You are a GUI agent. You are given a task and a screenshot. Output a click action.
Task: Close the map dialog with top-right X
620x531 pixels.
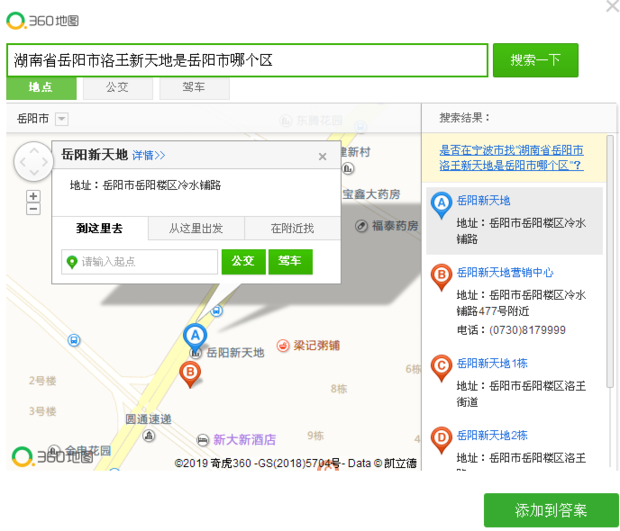(612, 6)
